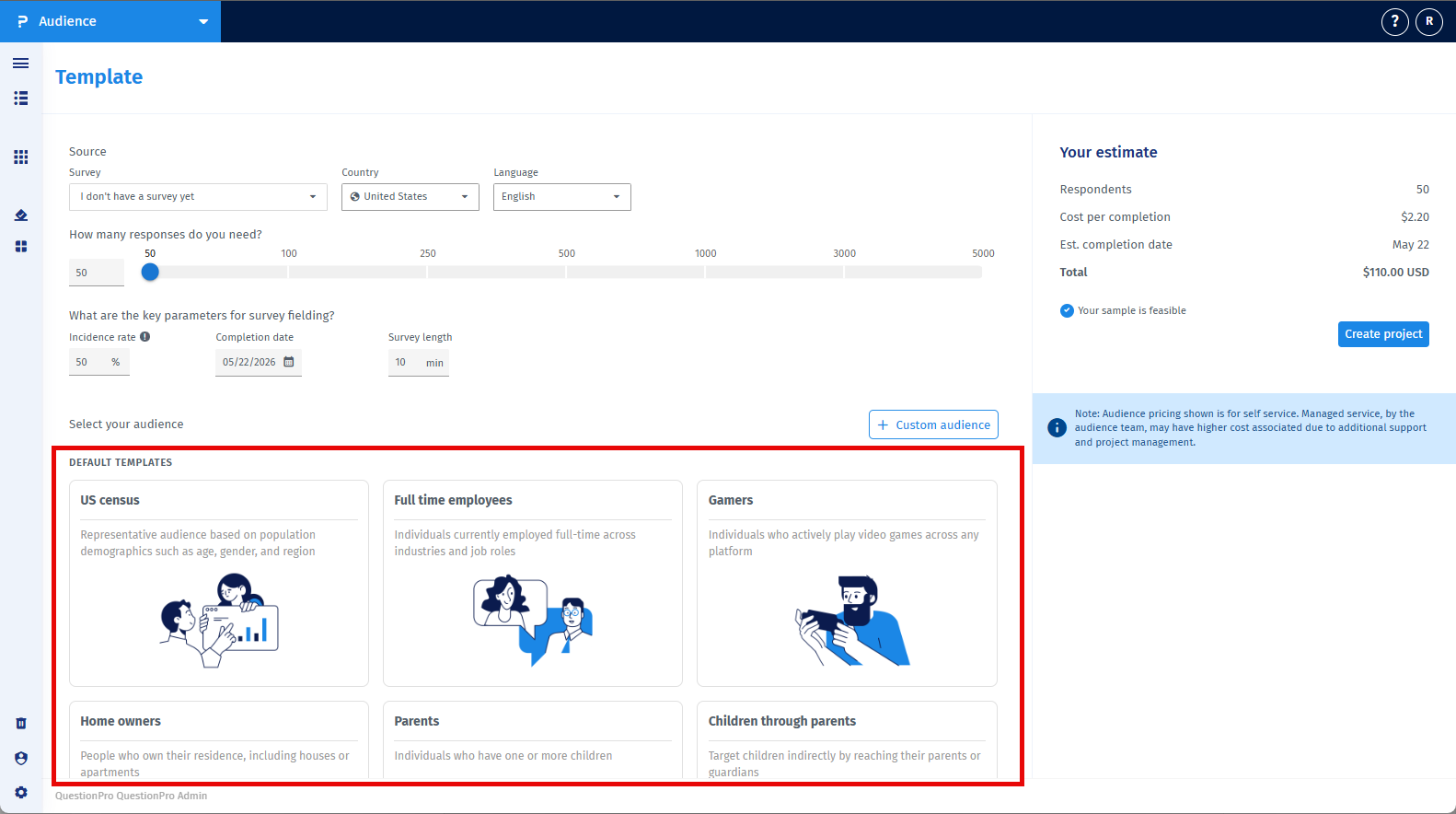
Task: Click the info icon in the pricing note
Action: coord(1057,428)
